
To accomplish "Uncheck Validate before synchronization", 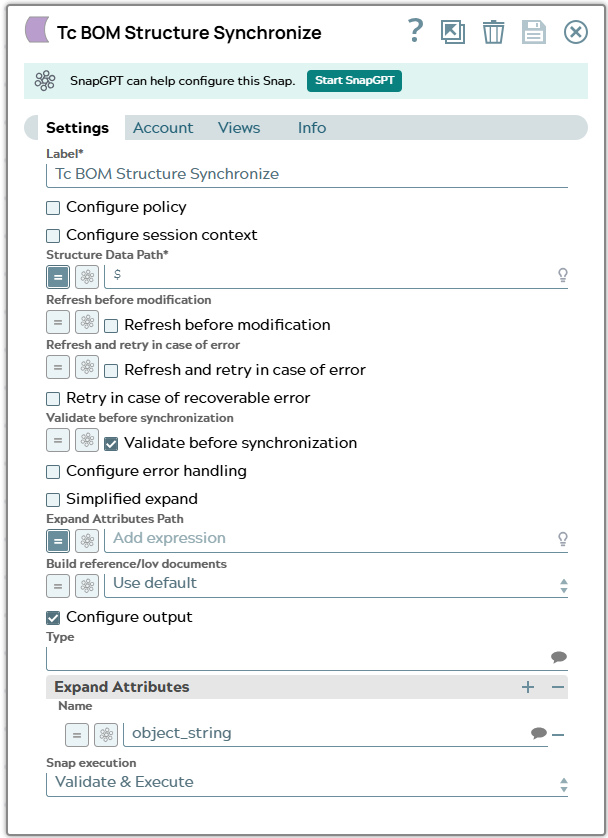I will (x=111, y=444).
